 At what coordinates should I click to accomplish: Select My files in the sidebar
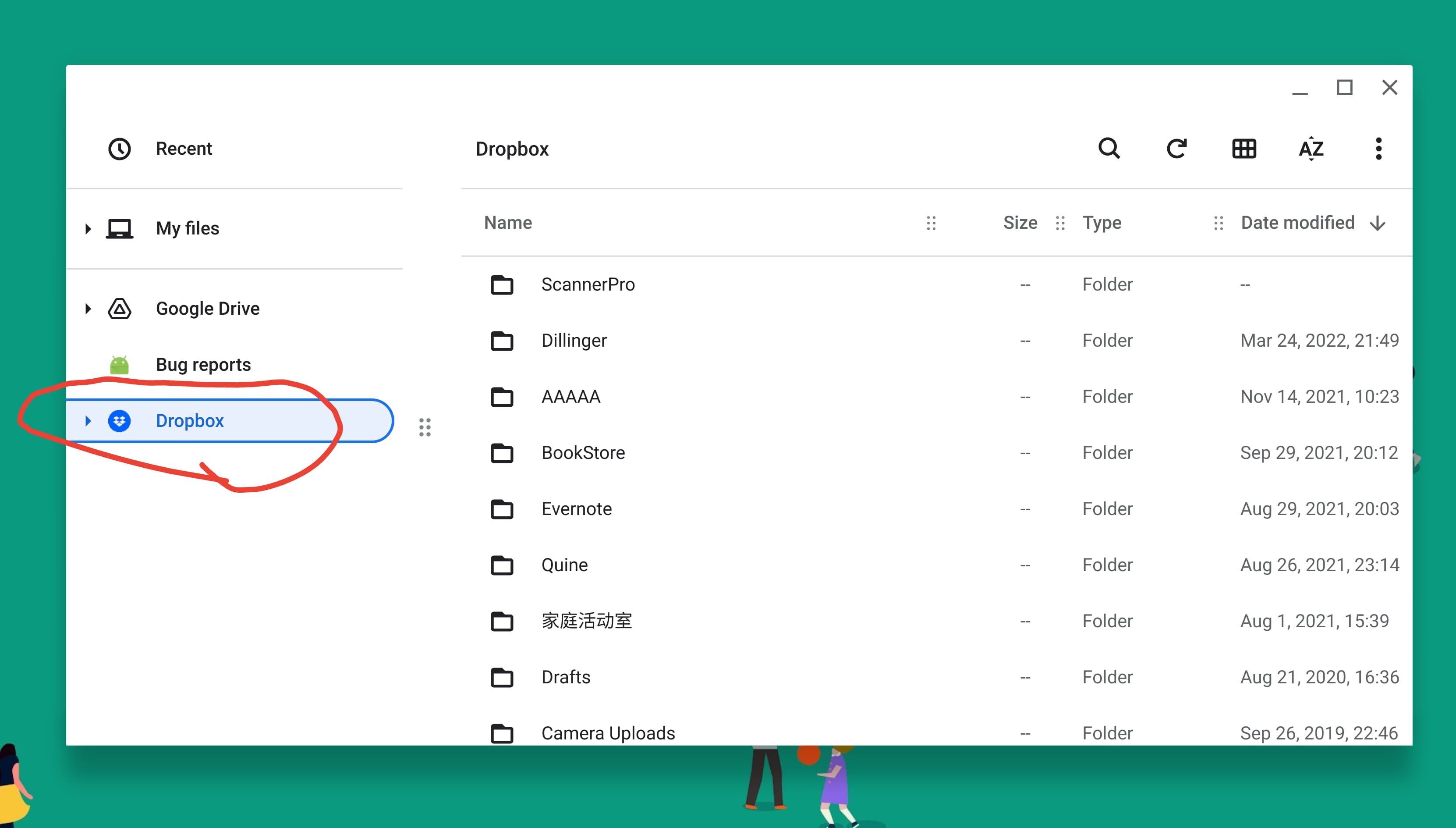188,229
